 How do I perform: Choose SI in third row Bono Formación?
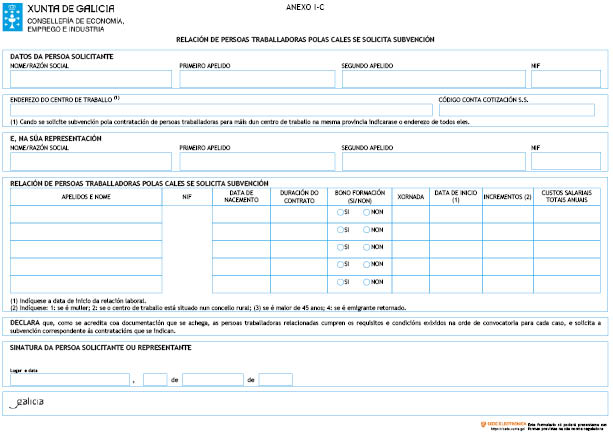click(x=341, y=247)
